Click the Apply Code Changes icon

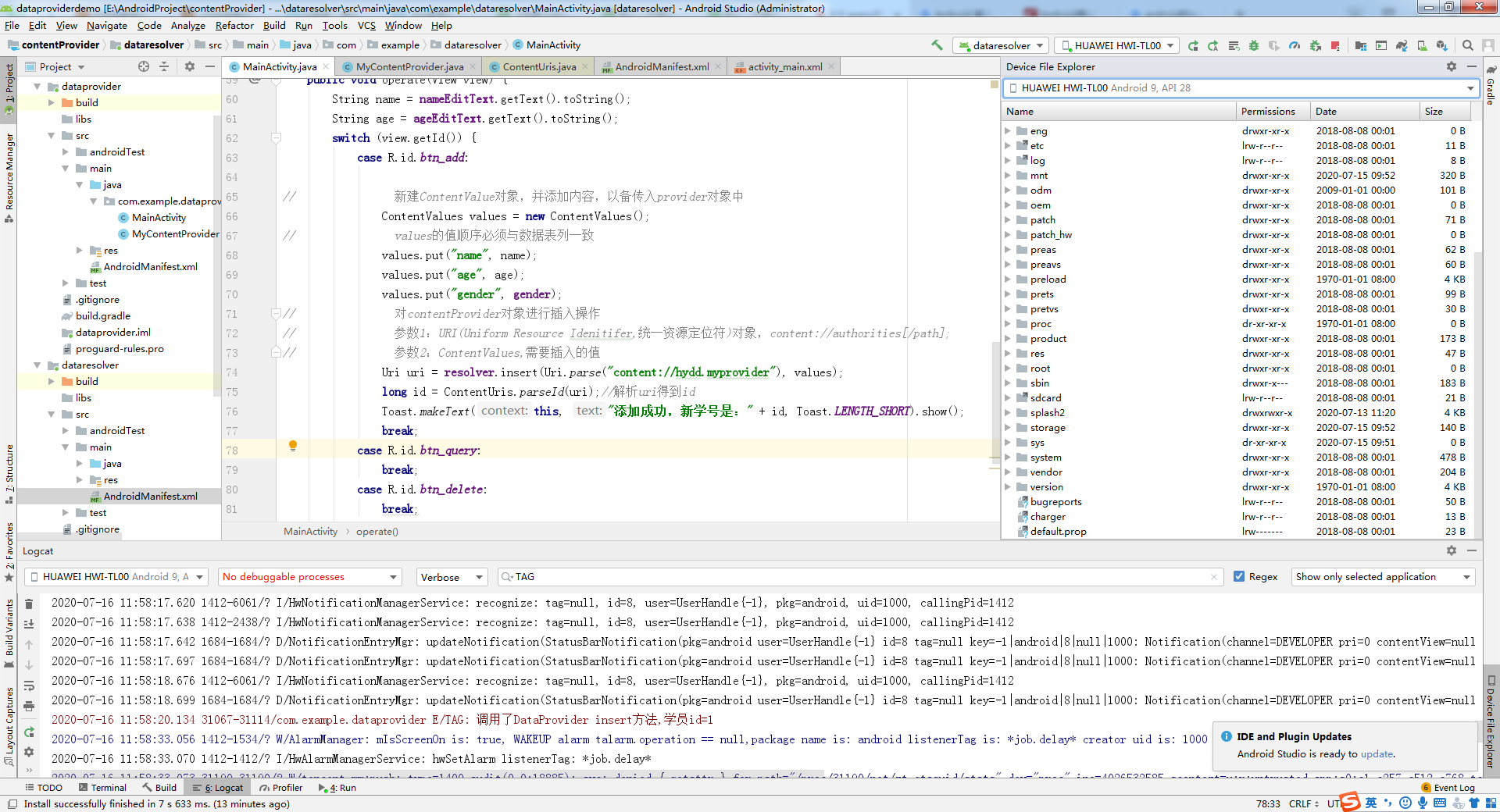(1234, 45)
